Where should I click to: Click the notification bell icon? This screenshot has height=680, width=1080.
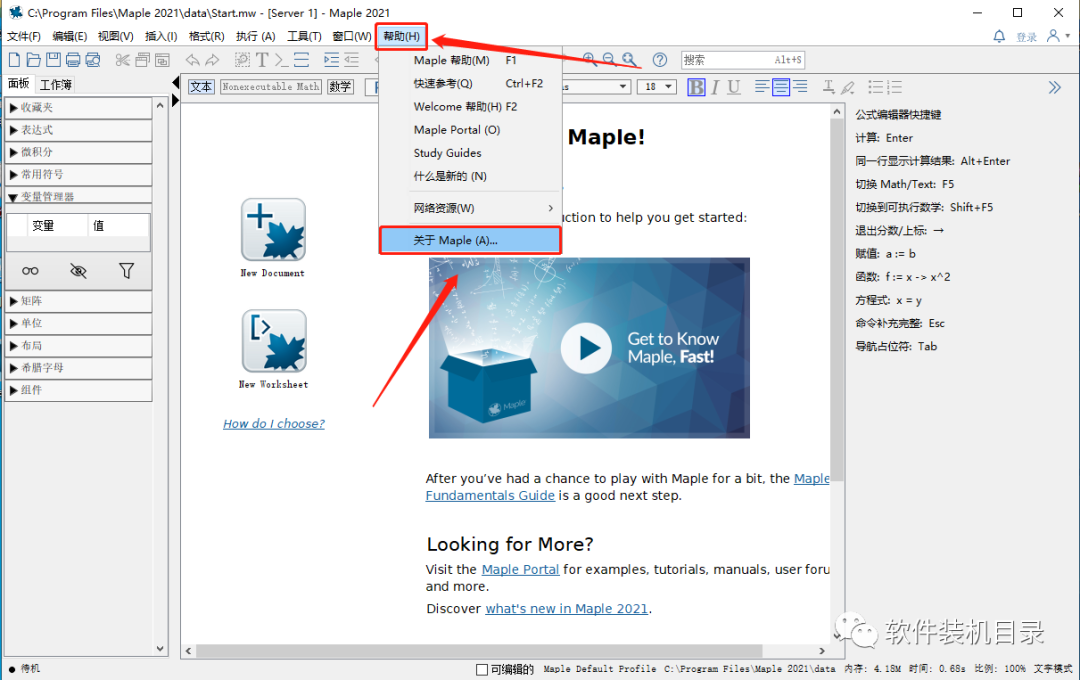pyautogui.click(x=999, y=37)
